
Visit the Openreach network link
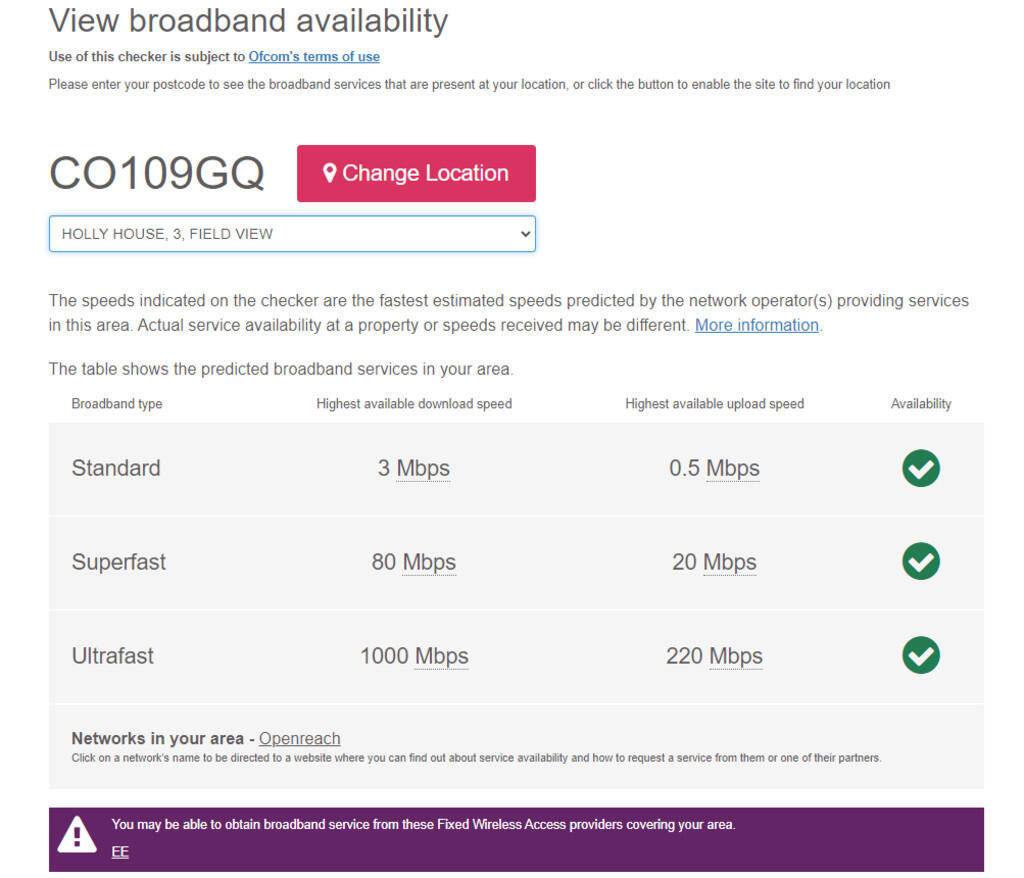(299, 739)
